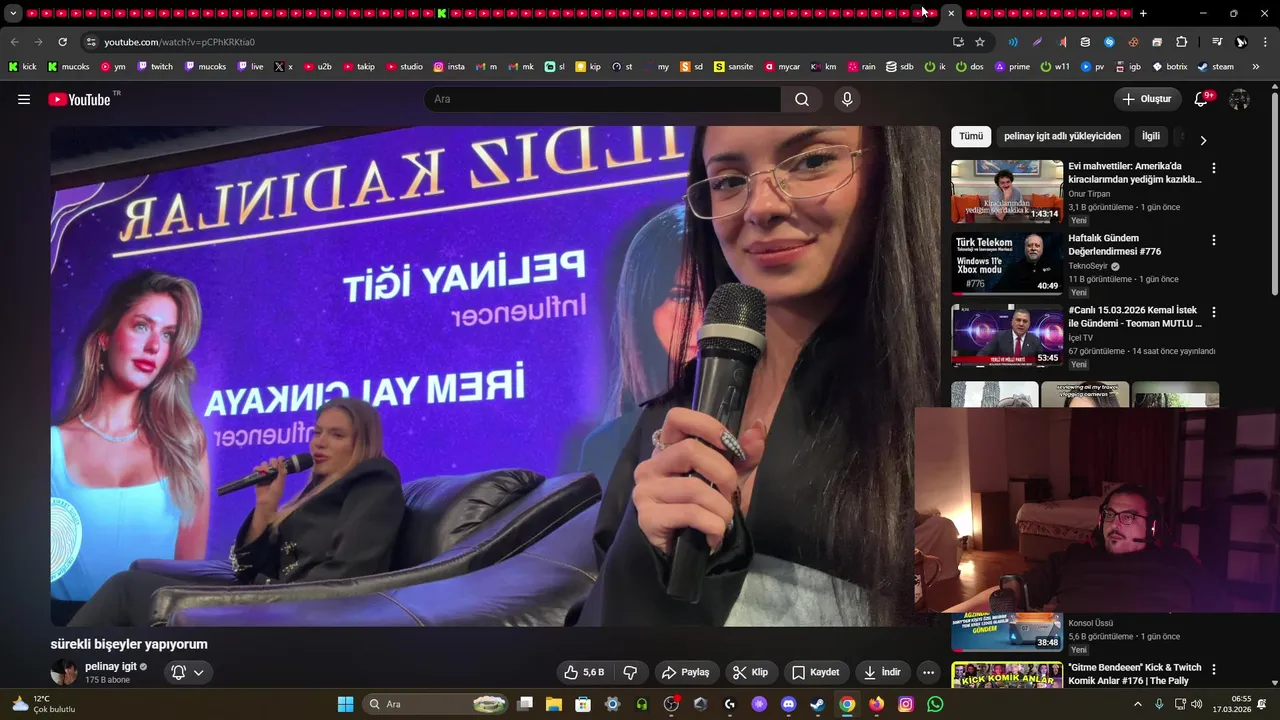
Task: Open the account avatar menu
Action: 1239,99
